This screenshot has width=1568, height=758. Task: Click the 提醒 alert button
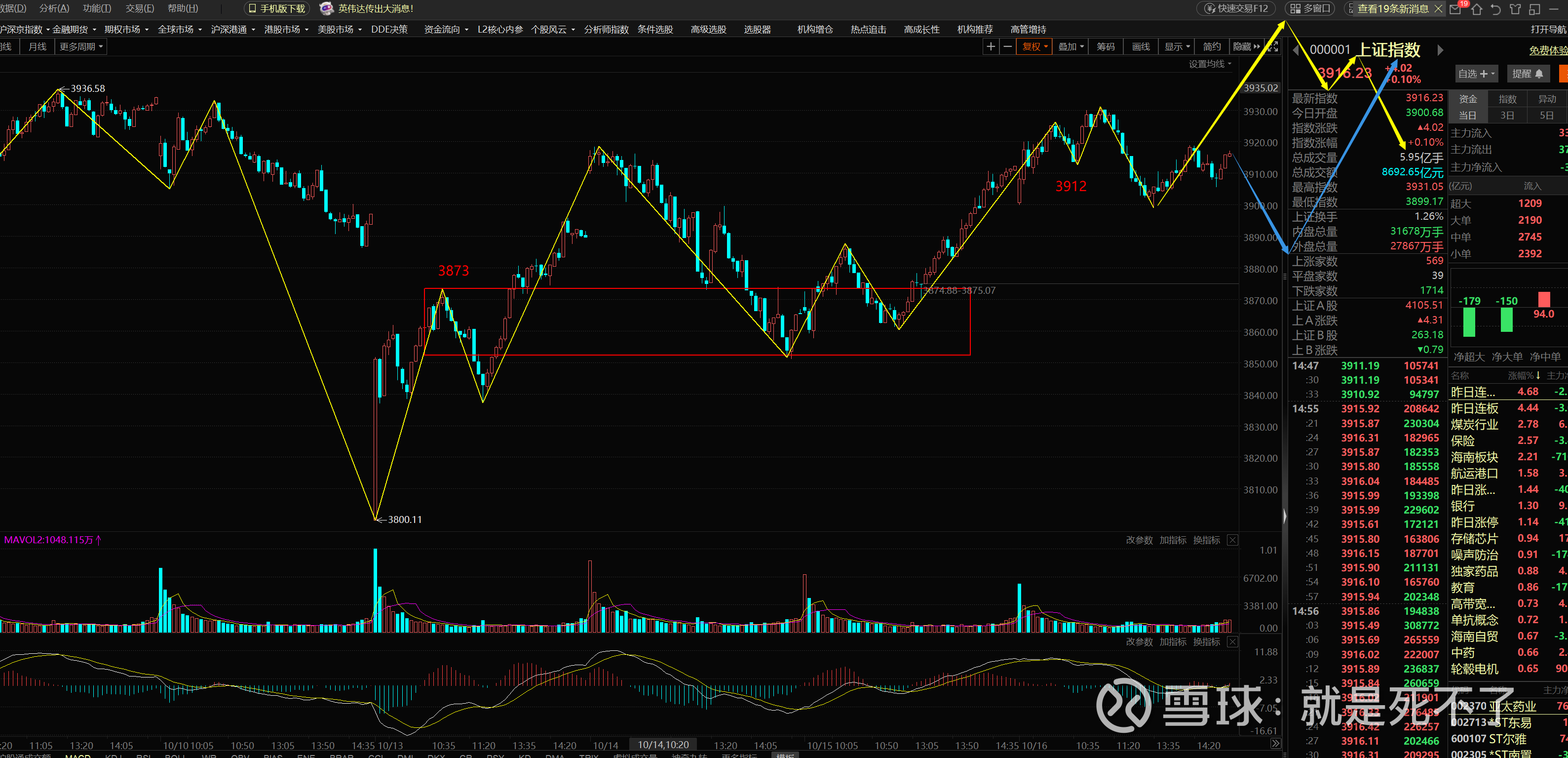1527,74
